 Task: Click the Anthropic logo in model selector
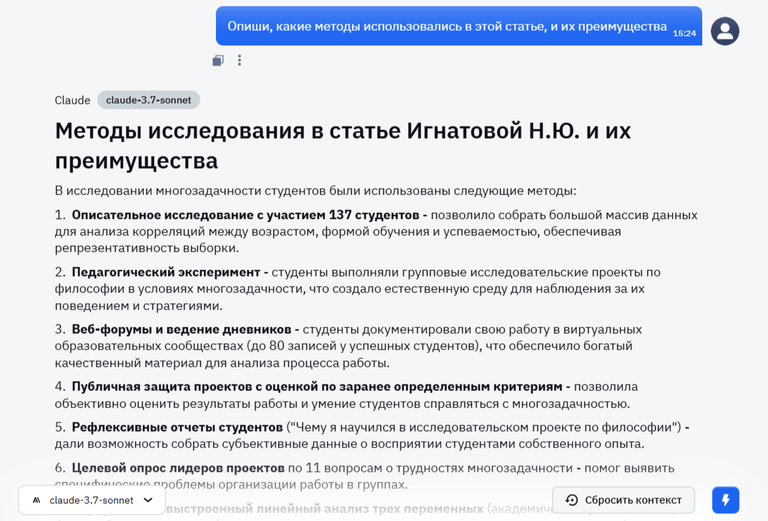pos(37,500)
